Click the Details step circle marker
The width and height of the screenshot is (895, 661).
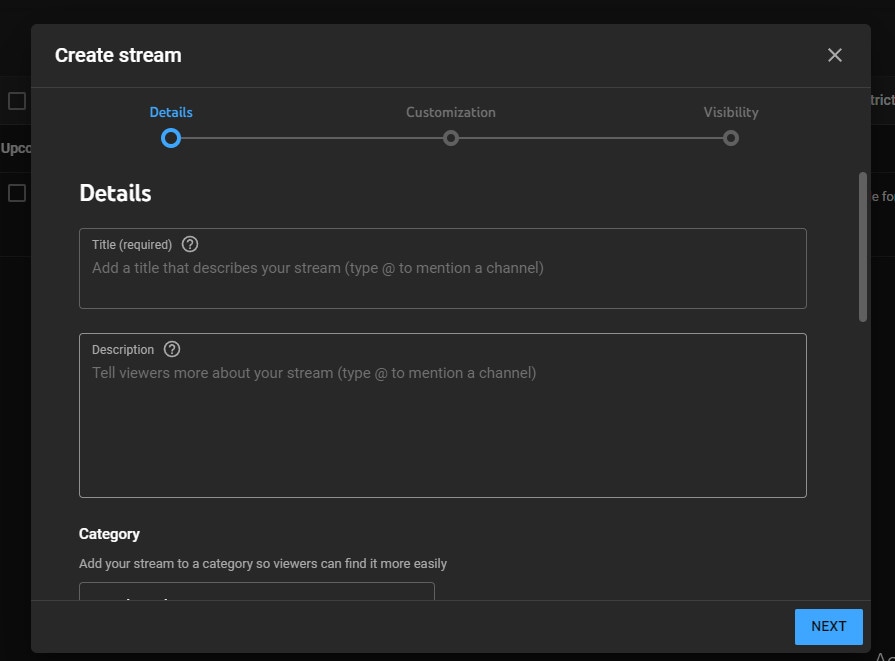[171, 138]
